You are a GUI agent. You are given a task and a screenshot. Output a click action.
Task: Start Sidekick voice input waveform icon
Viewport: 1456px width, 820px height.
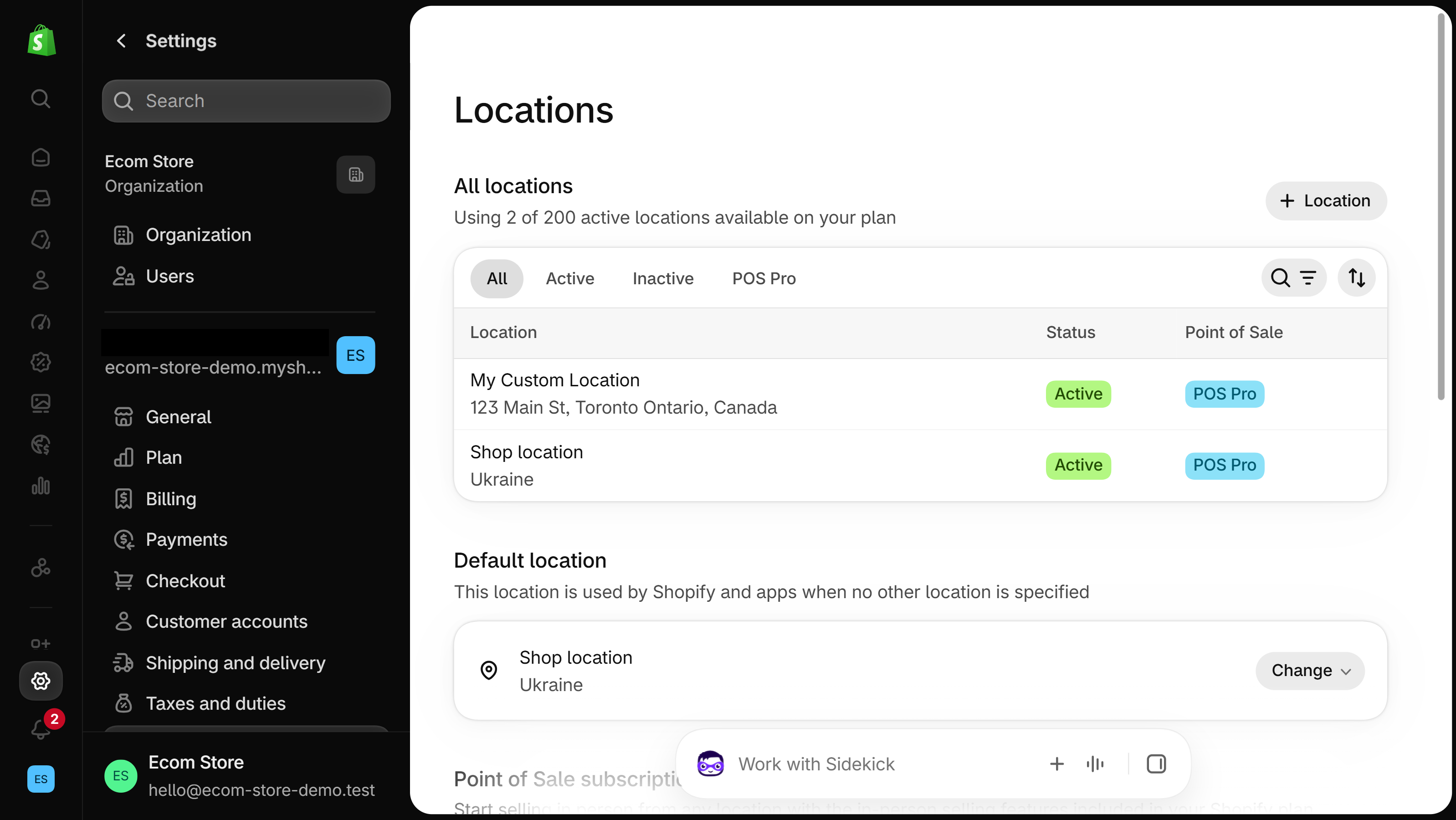click(1095, 764)
